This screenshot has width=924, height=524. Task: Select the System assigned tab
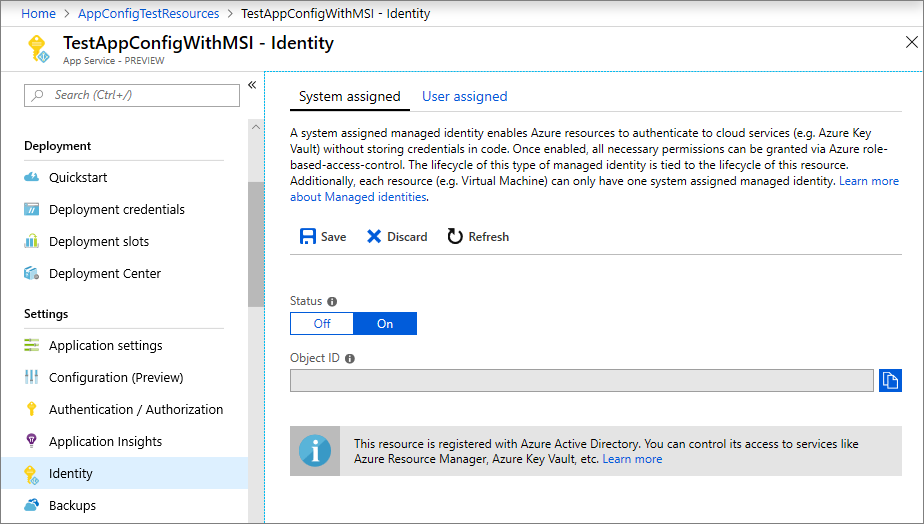click(349, 97)
